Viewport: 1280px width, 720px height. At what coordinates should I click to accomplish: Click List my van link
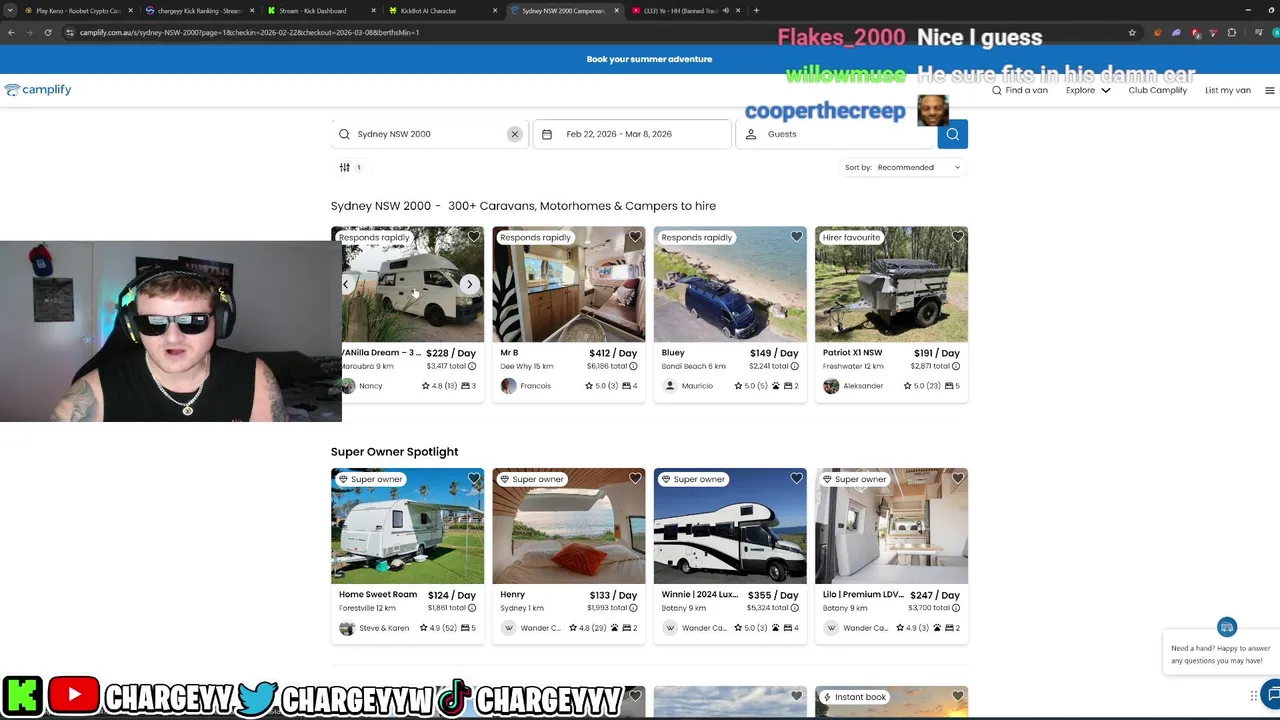(x=1228, y=90)
